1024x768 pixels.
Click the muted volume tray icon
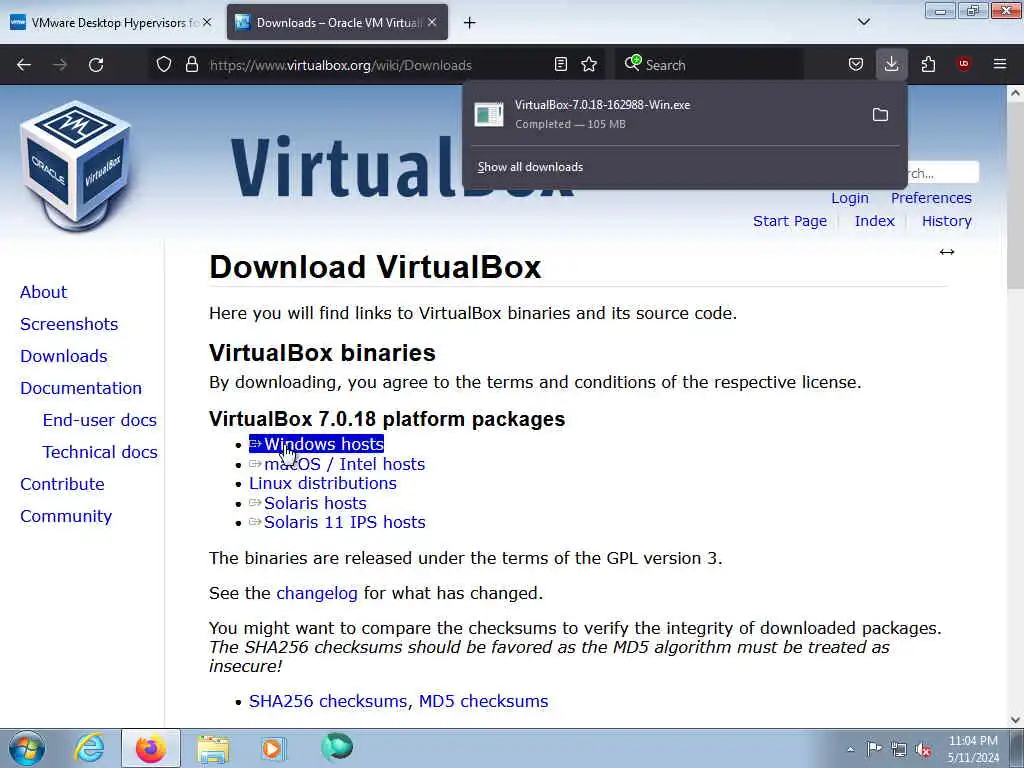923,749
